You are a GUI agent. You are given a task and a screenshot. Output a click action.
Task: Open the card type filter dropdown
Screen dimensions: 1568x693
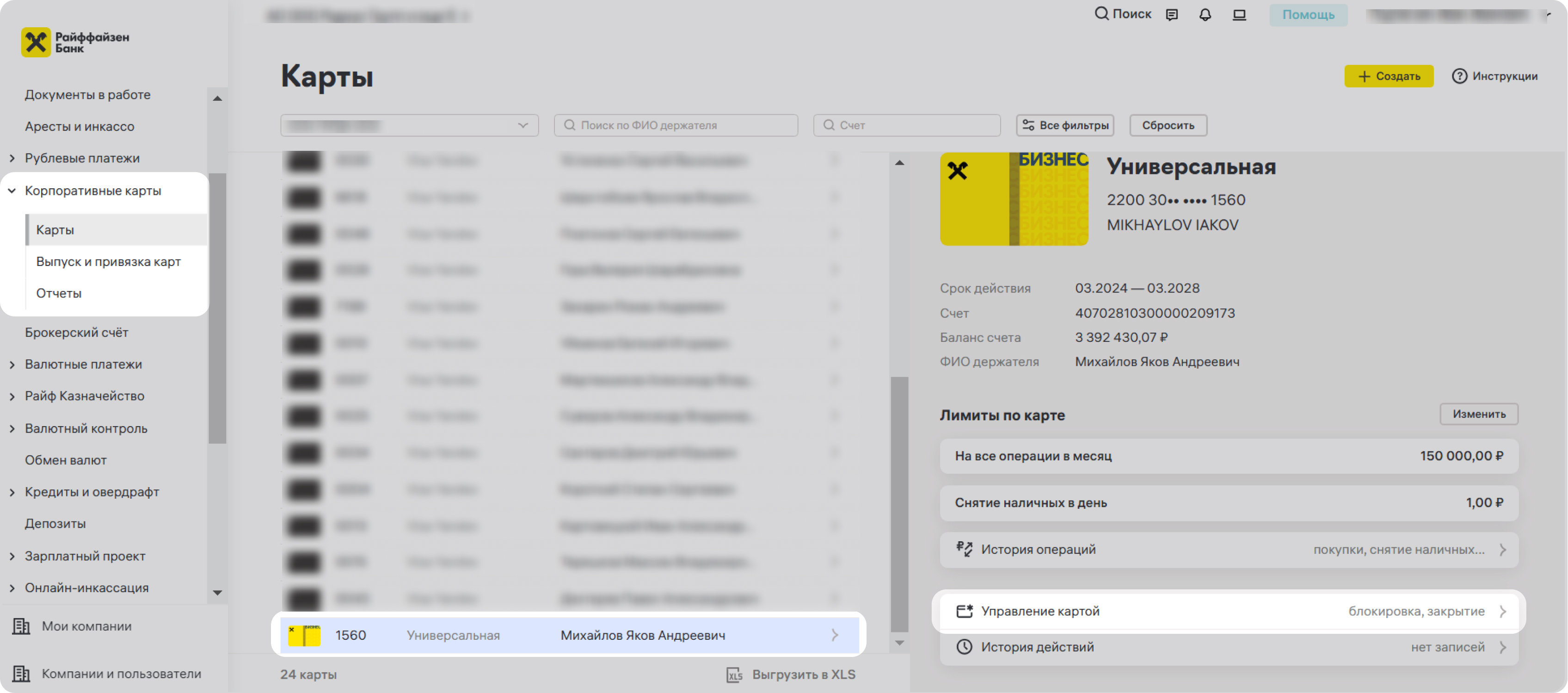[409, 125]
